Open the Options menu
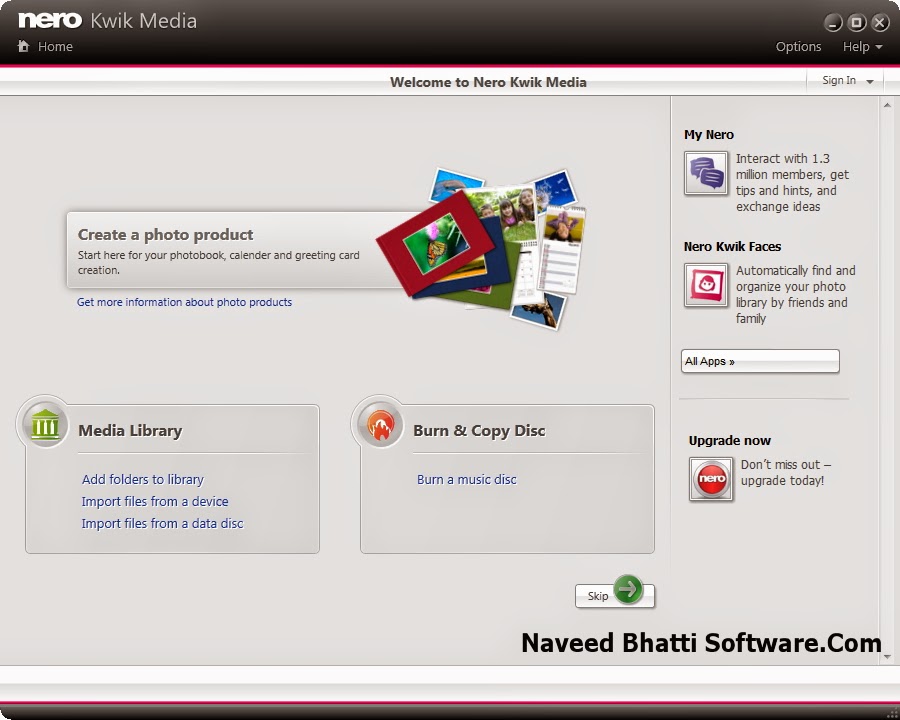 tap(798, 47)
